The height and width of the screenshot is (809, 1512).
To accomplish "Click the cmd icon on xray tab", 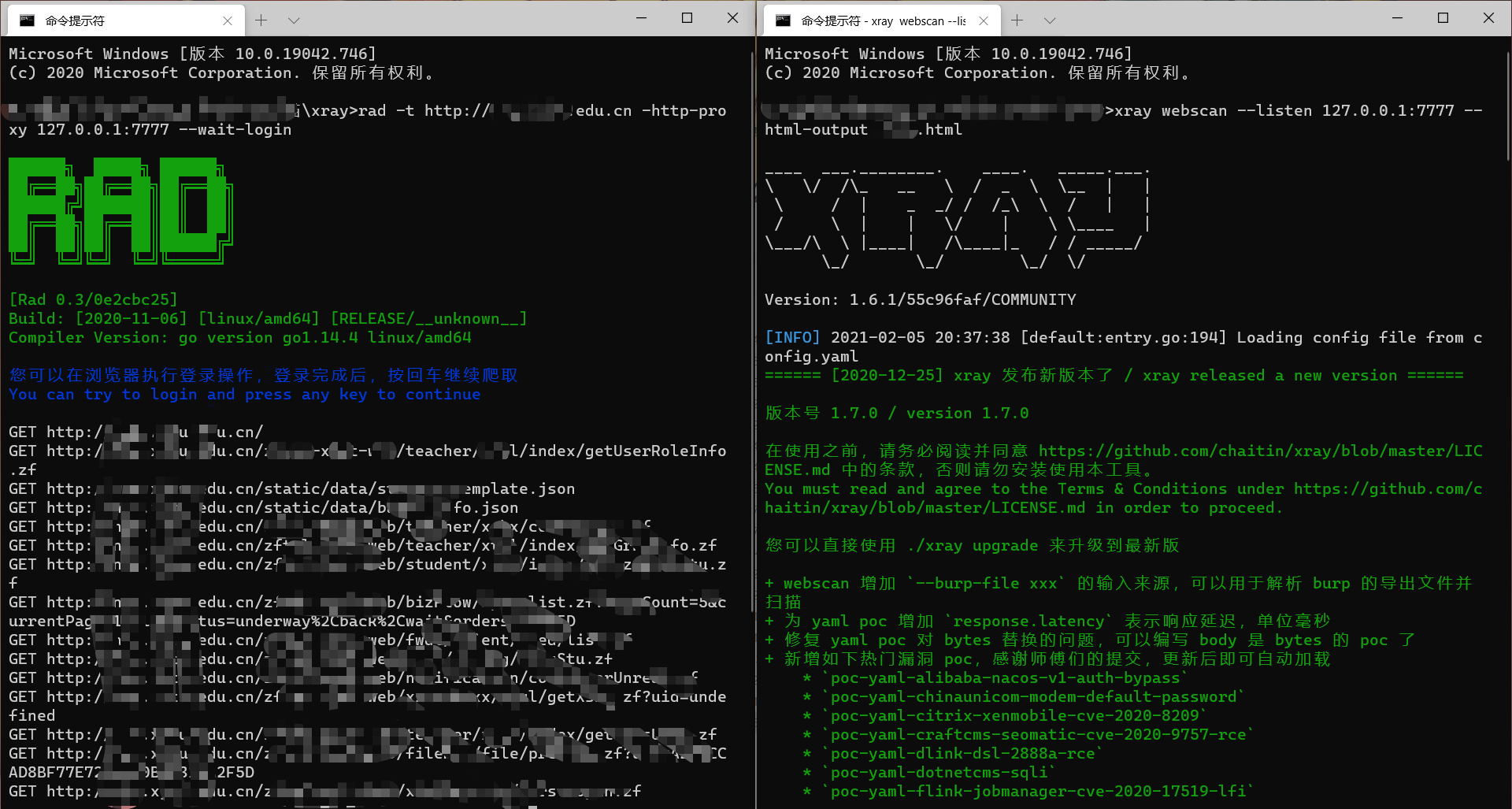I will coord(784,20).
